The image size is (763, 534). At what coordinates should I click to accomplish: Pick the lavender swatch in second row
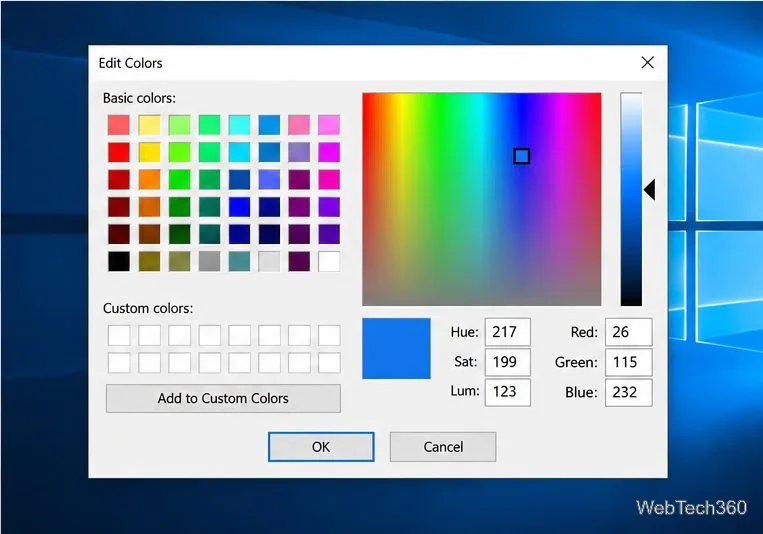299,152
